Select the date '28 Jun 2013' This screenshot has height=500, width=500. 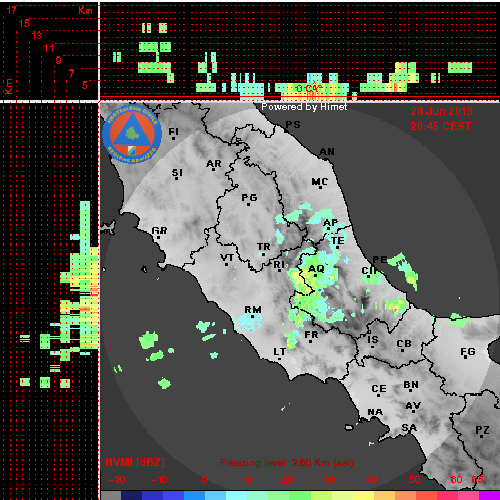tap(441, 111)
